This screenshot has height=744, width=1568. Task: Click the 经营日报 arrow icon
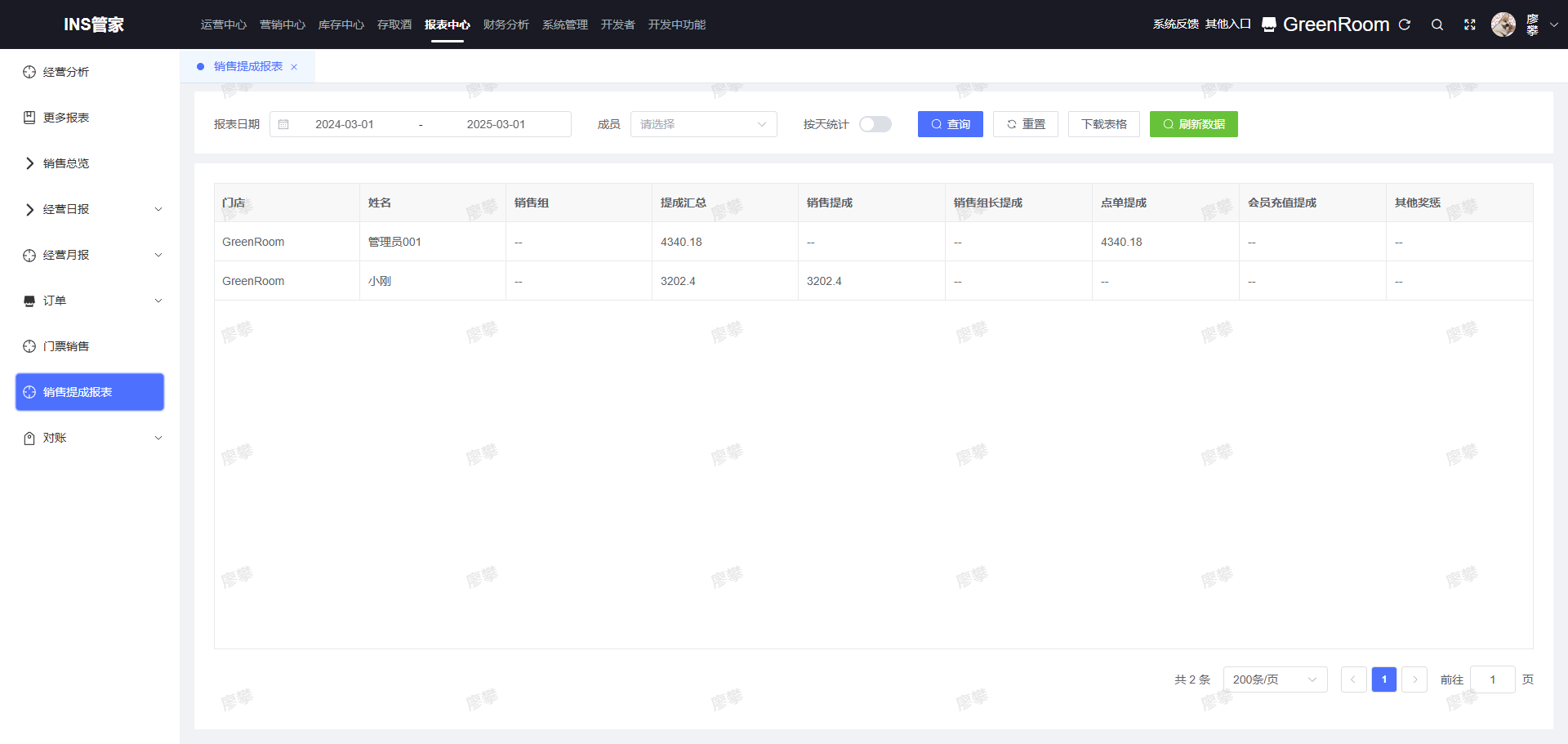click(x=29, y=209)
